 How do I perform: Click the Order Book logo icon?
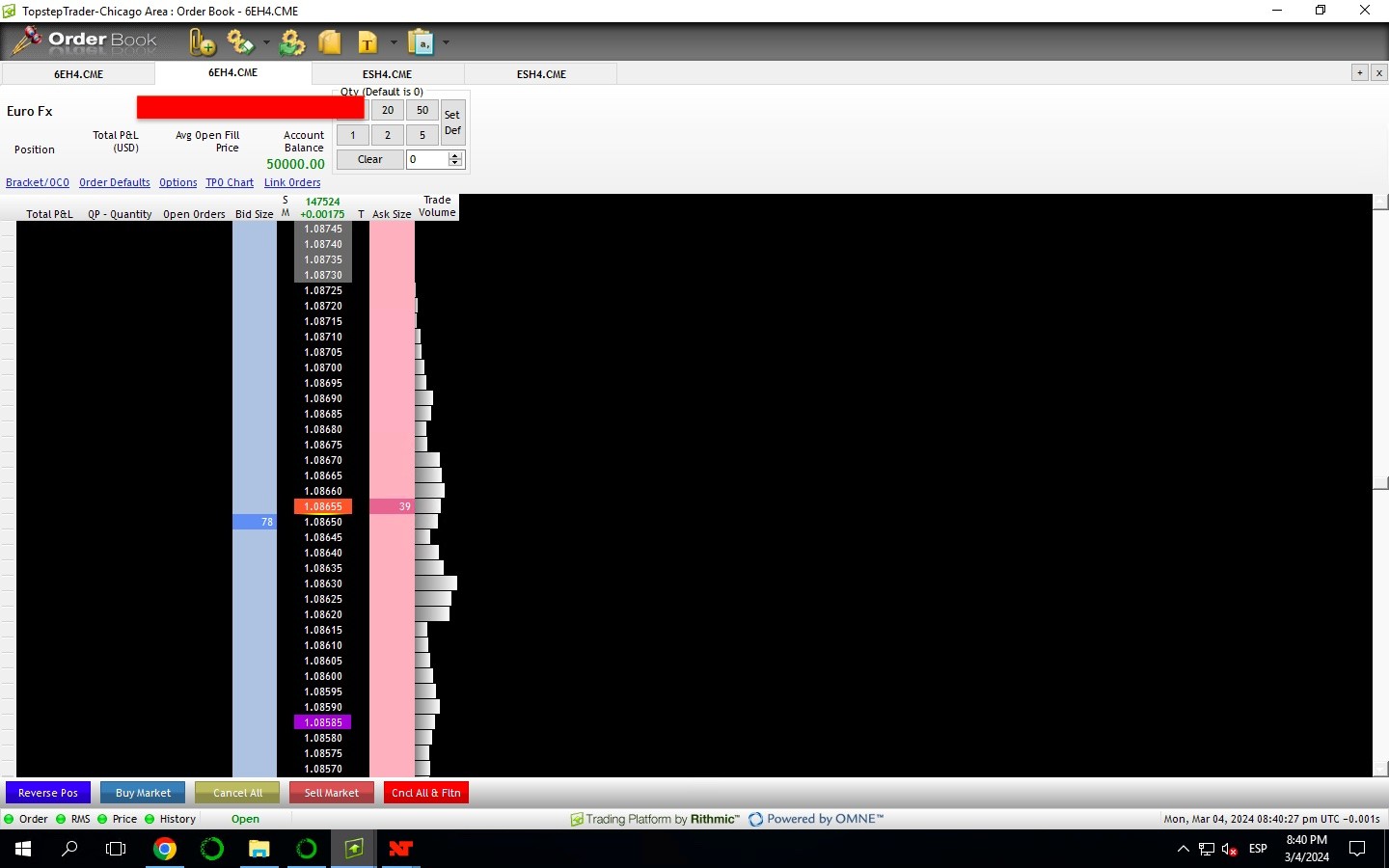point(26,41)
